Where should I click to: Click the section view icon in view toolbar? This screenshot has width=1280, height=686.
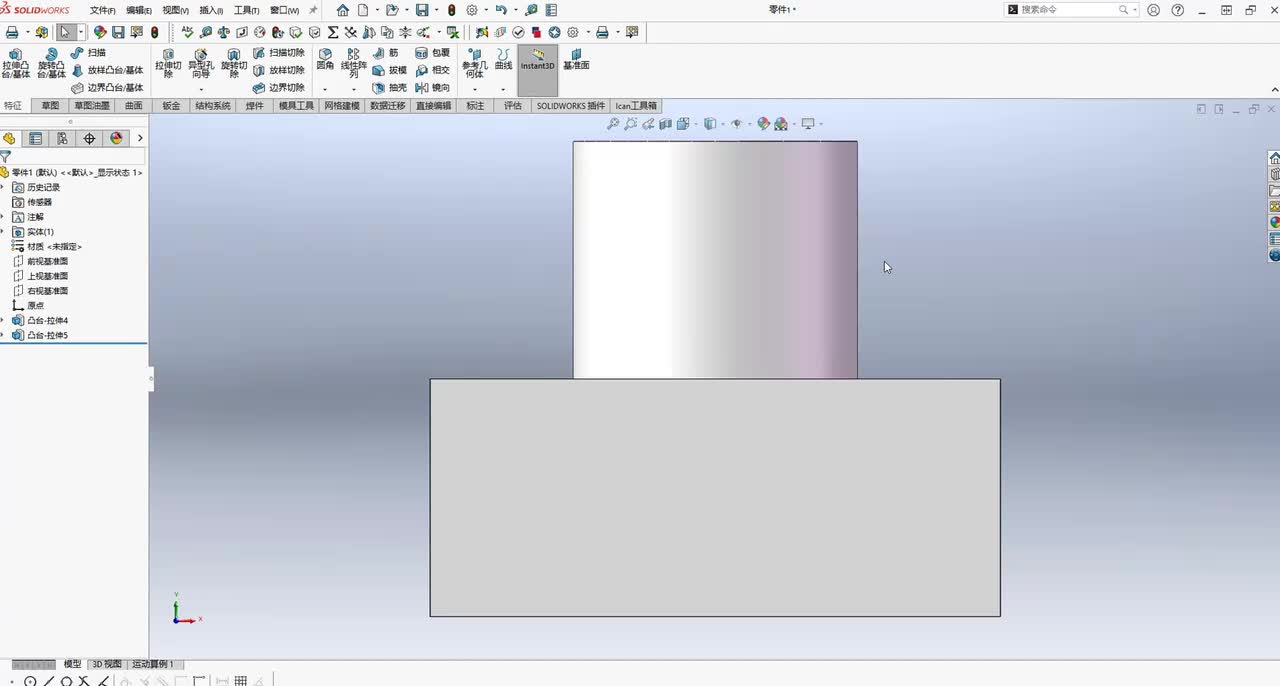(x=665, y=124)
